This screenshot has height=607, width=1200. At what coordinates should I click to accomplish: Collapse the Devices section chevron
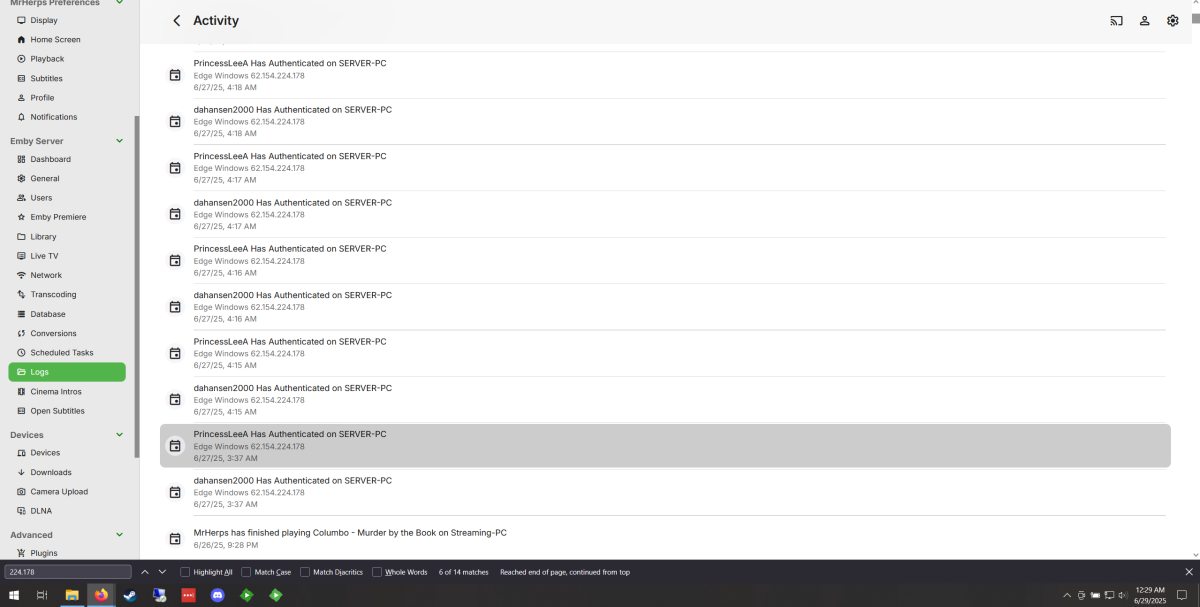[119, 435]
